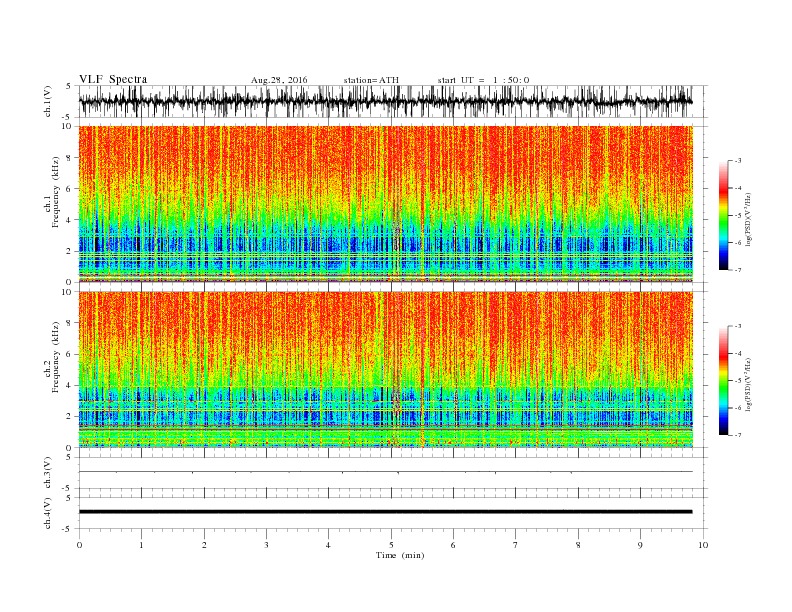Viewport: 792px width, 612px height.
Task: Click the "-3" tick on ch.2 colorbar
Action: pos(738,326)
